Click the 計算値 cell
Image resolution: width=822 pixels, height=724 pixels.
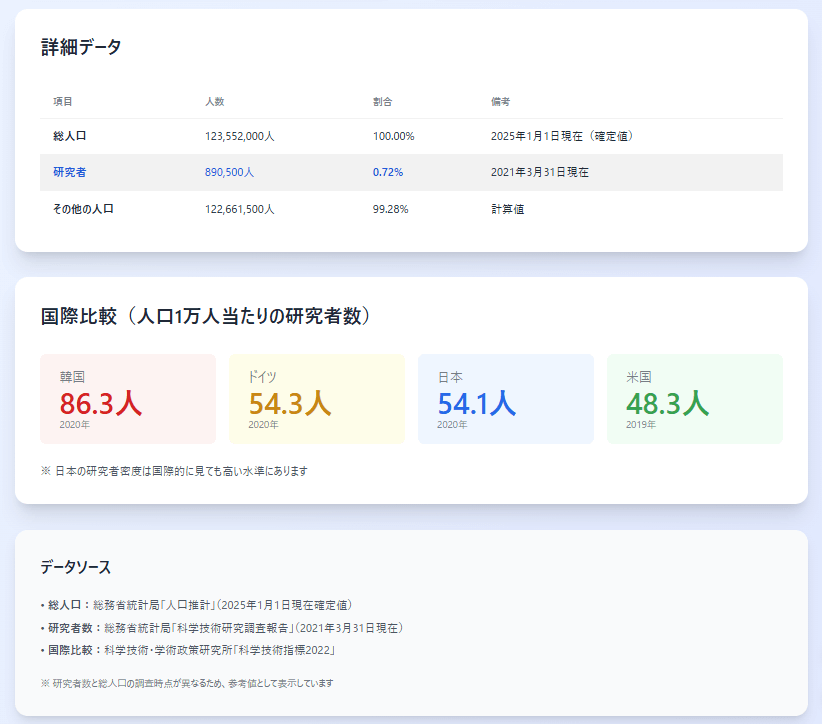(507, 209)
